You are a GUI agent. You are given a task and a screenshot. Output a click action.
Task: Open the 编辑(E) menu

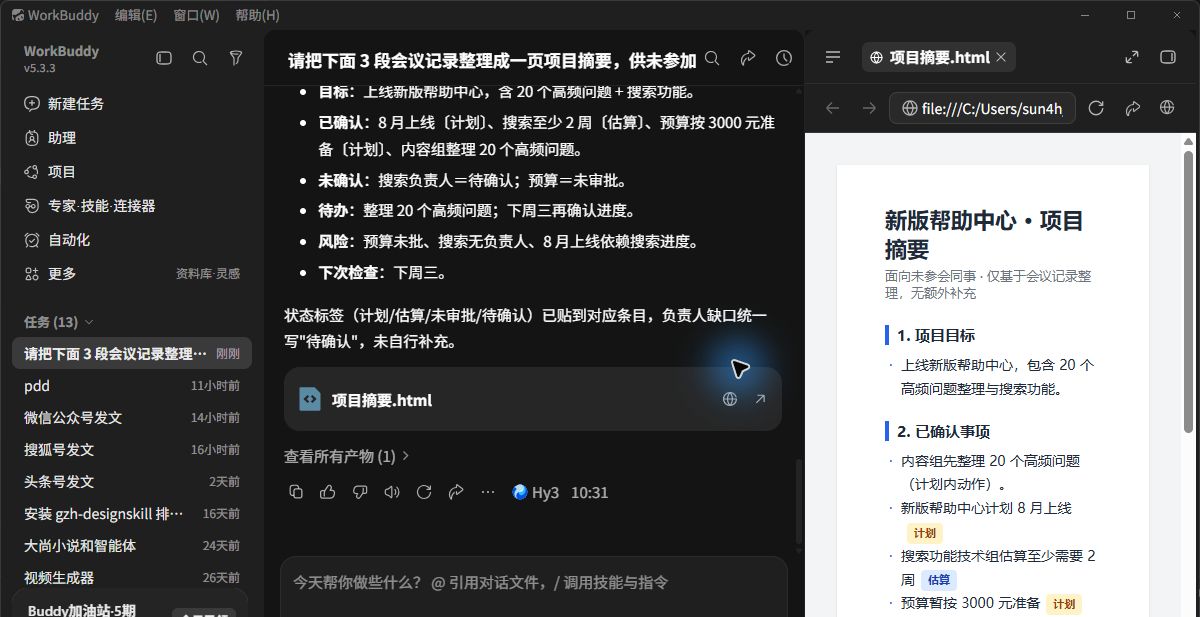click(136, 15)
